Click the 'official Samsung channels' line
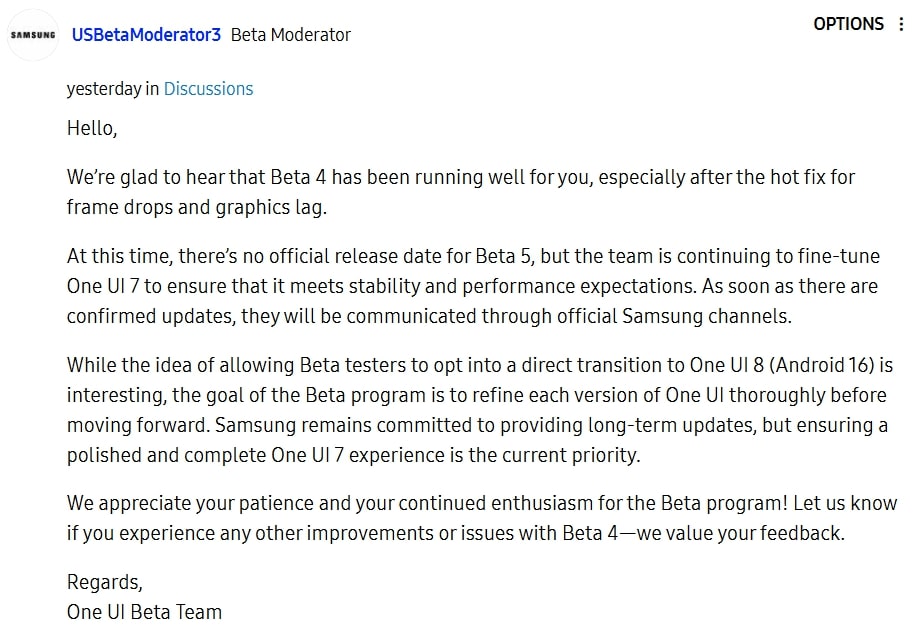Image resolution: width=922 pixels, height=630 pixels. [x=429, y=316]
